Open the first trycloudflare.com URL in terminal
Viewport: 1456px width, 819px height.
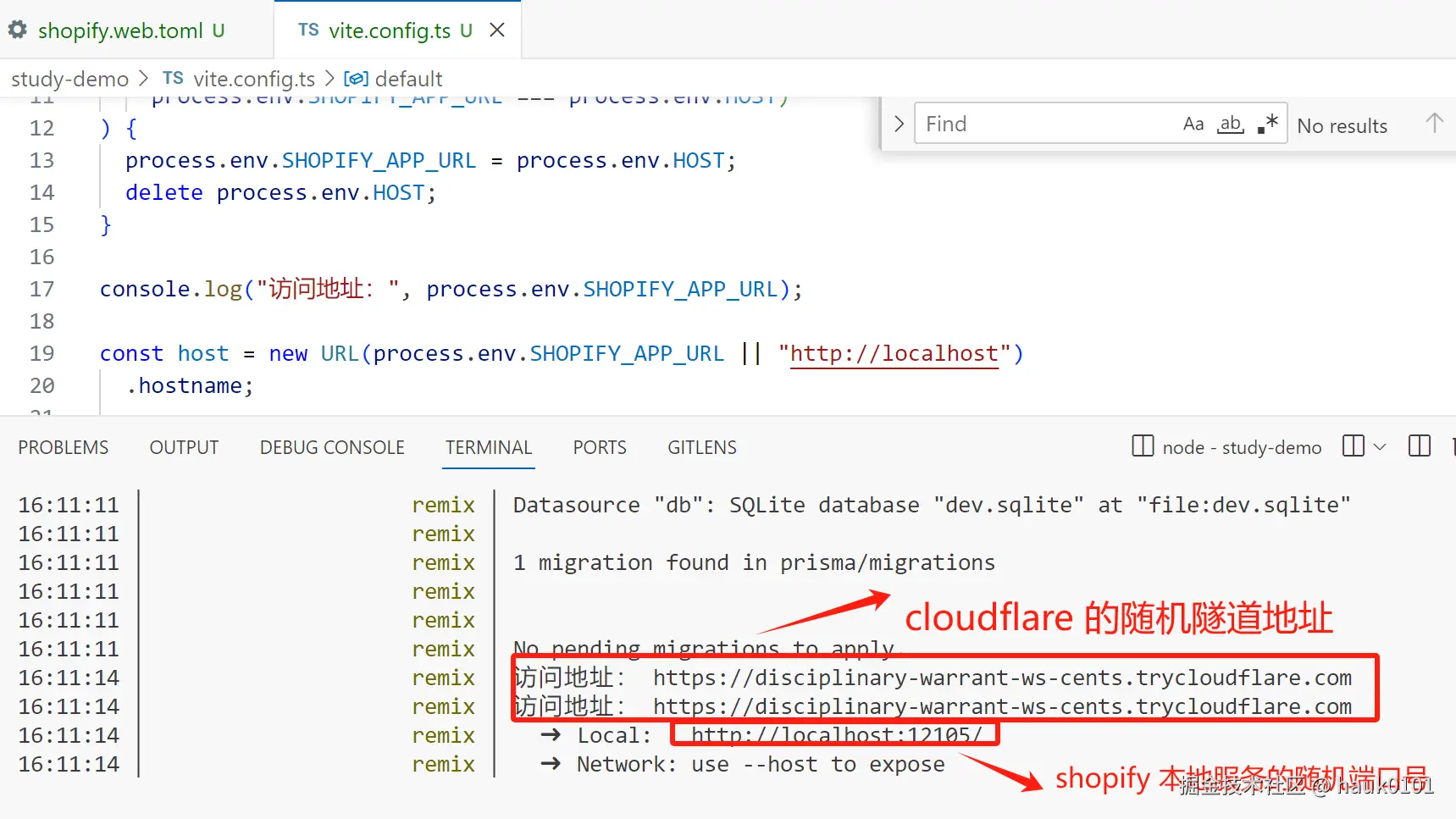1003,678
